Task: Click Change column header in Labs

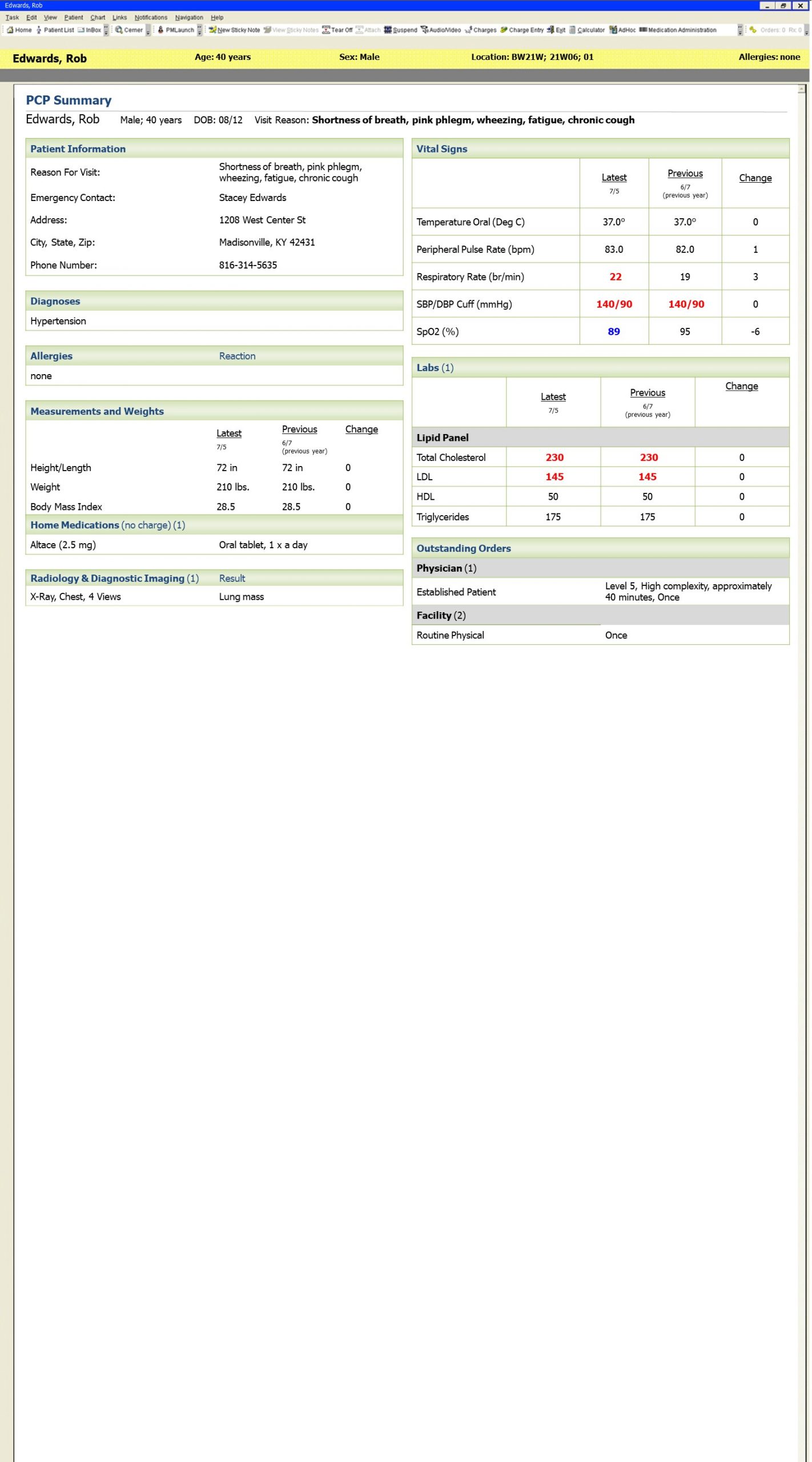Action: tap(741, 387)
